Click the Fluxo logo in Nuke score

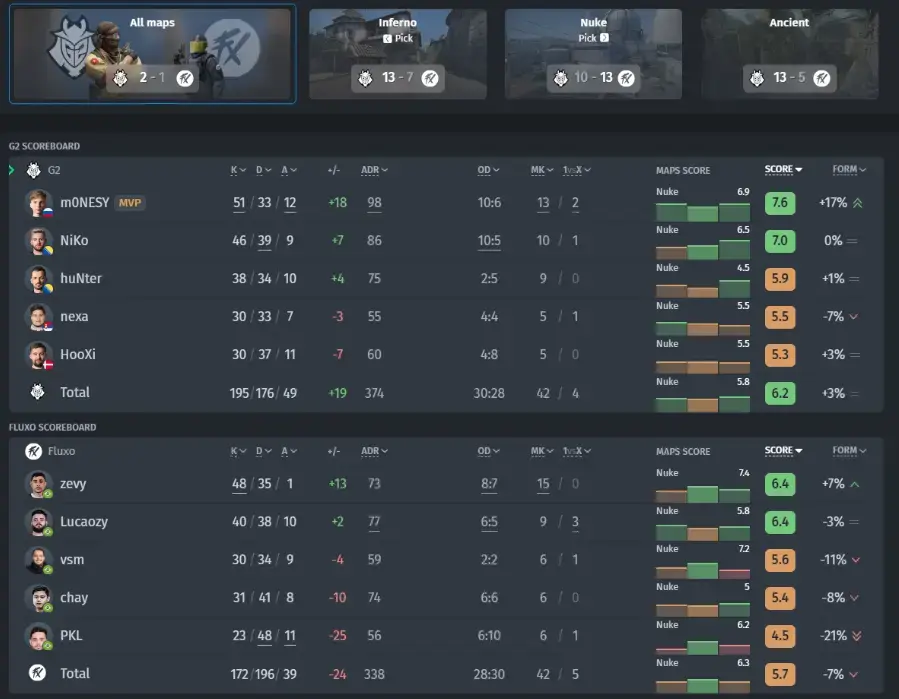[x=626, y=77]
